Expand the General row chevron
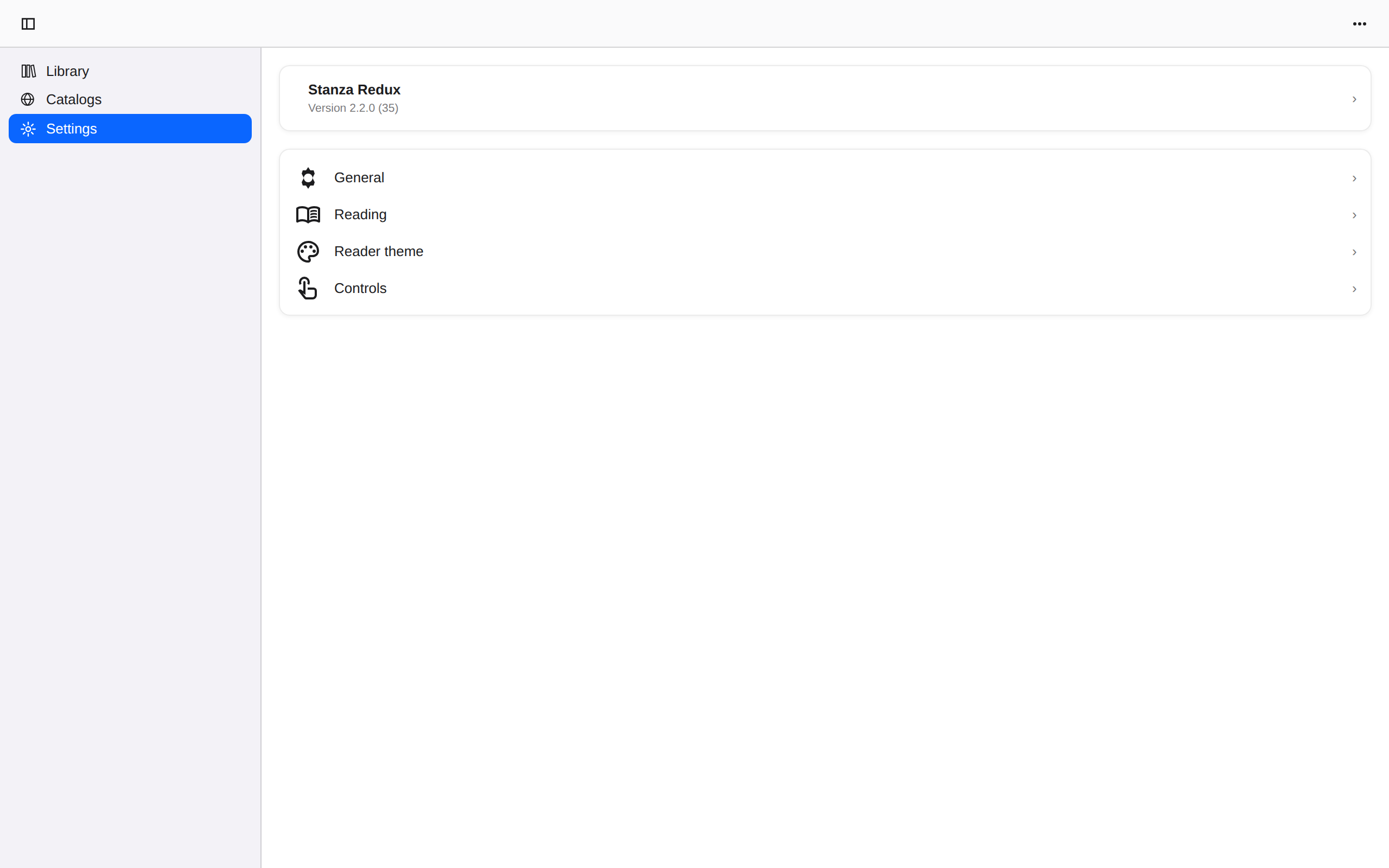The width and height of the screenshot is (1389, 868). pyautogui.click(x=1354, y=178)
